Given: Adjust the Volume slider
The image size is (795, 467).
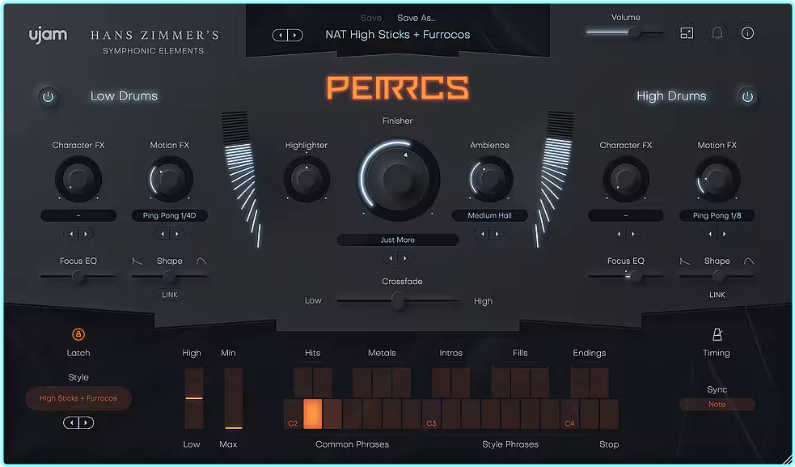Looking at the screenshot, I should coord(624,33).
